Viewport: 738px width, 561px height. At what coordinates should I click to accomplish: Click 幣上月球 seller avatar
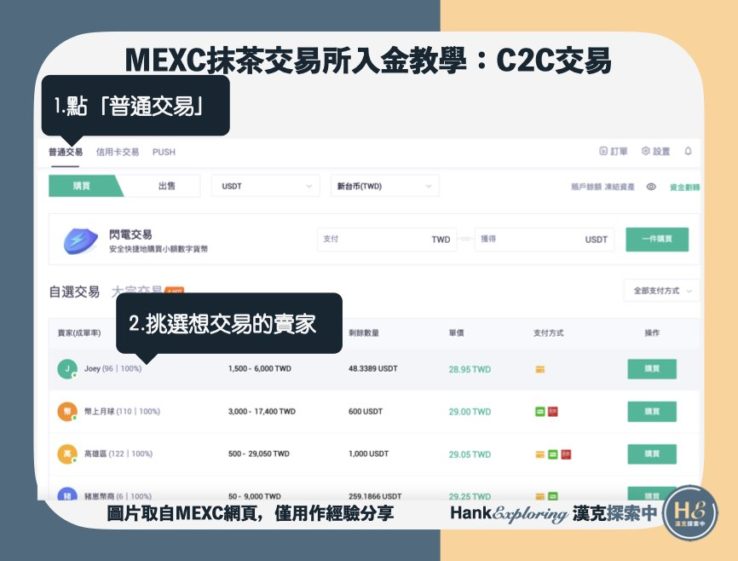(x=67, y=411)
